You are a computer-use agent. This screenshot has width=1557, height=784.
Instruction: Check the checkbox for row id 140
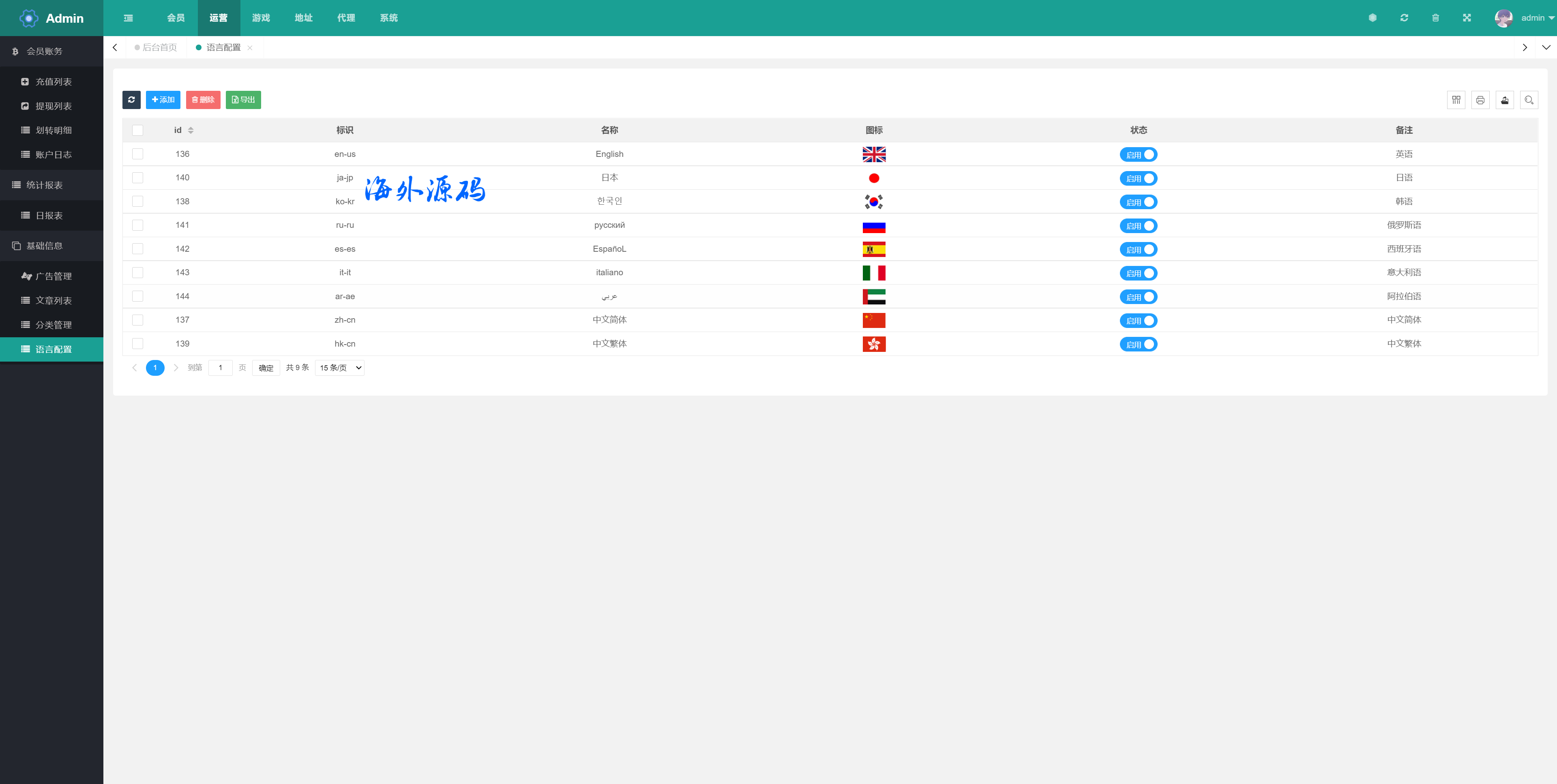point(138,178)
